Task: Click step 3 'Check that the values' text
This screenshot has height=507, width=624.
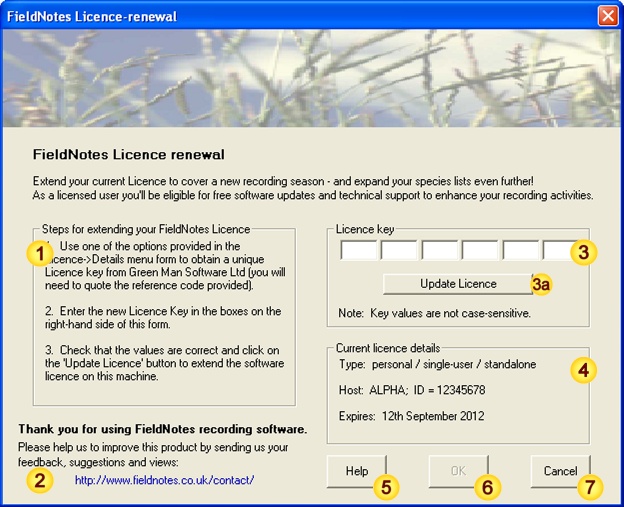Action: pyautogui.click(x=164, y=363)
